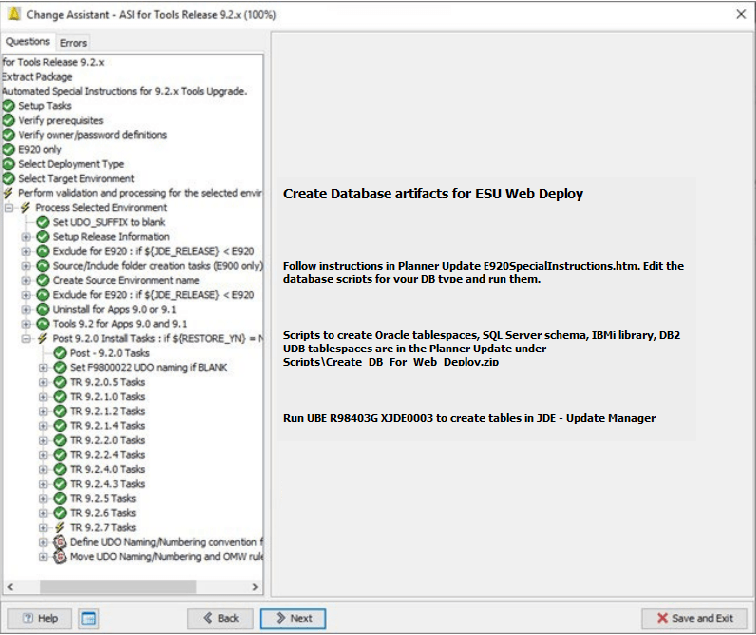Expand the Source/Include folder creation tasks node

[26, 266]
